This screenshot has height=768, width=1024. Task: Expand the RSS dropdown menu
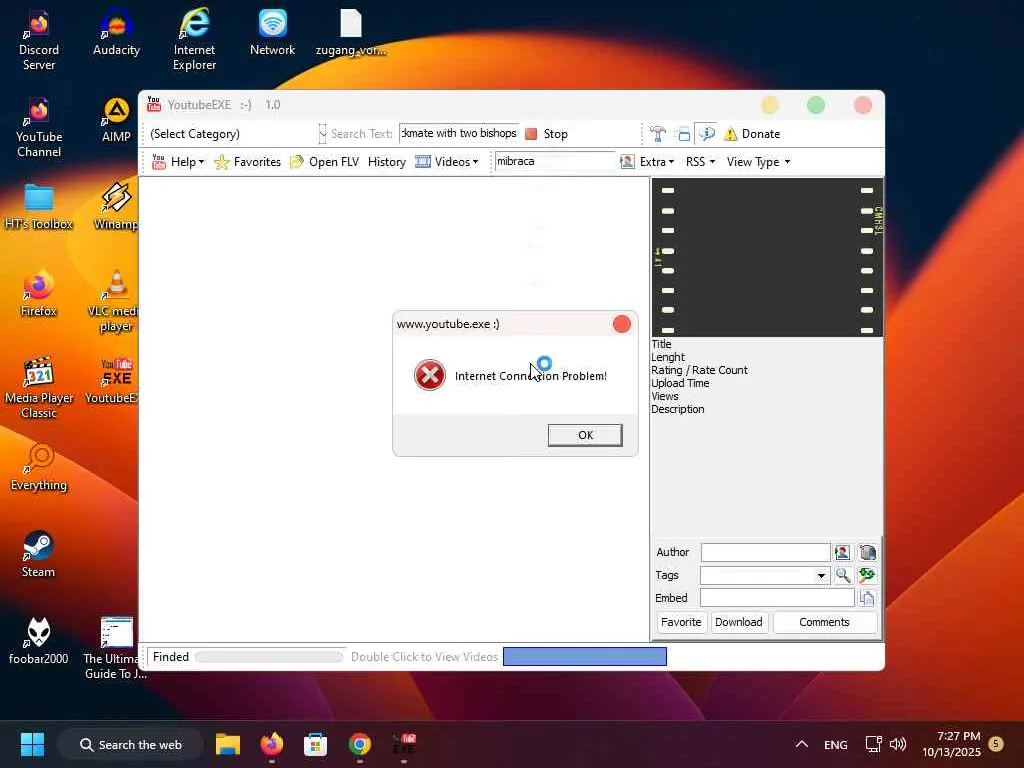click(700, 162)
